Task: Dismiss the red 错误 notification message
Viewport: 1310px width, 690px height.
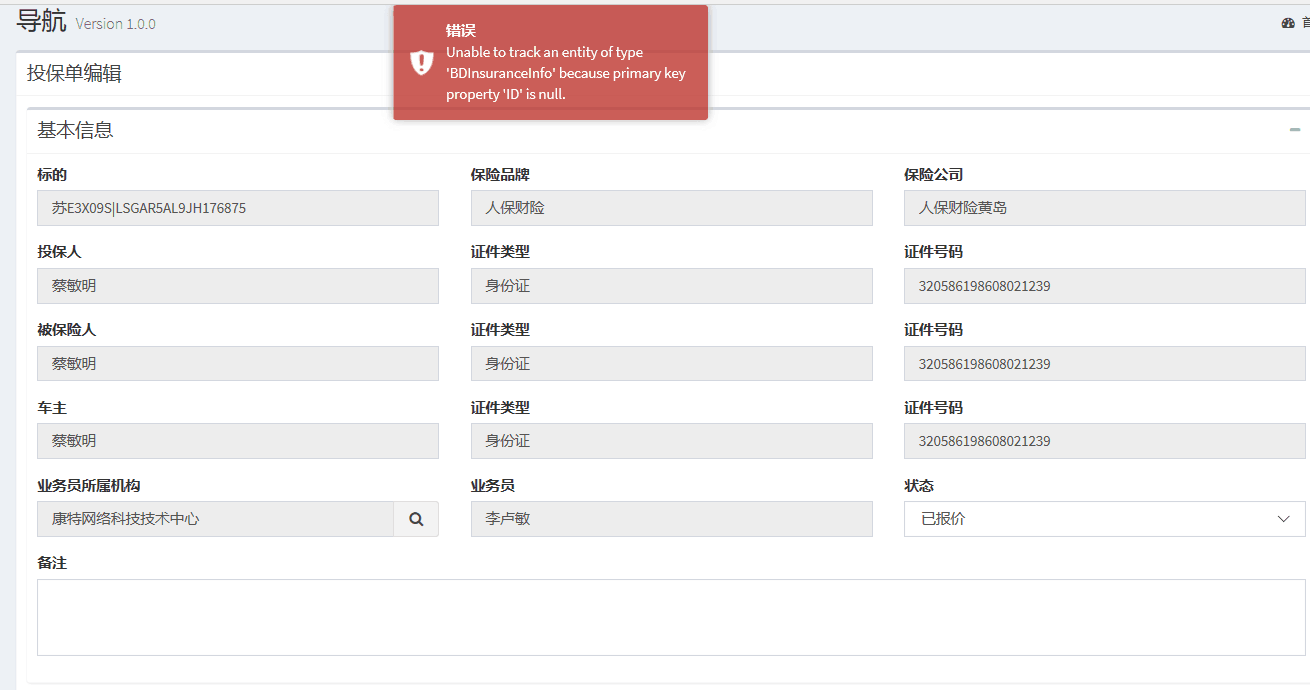Action: click(x=550, y=62)
